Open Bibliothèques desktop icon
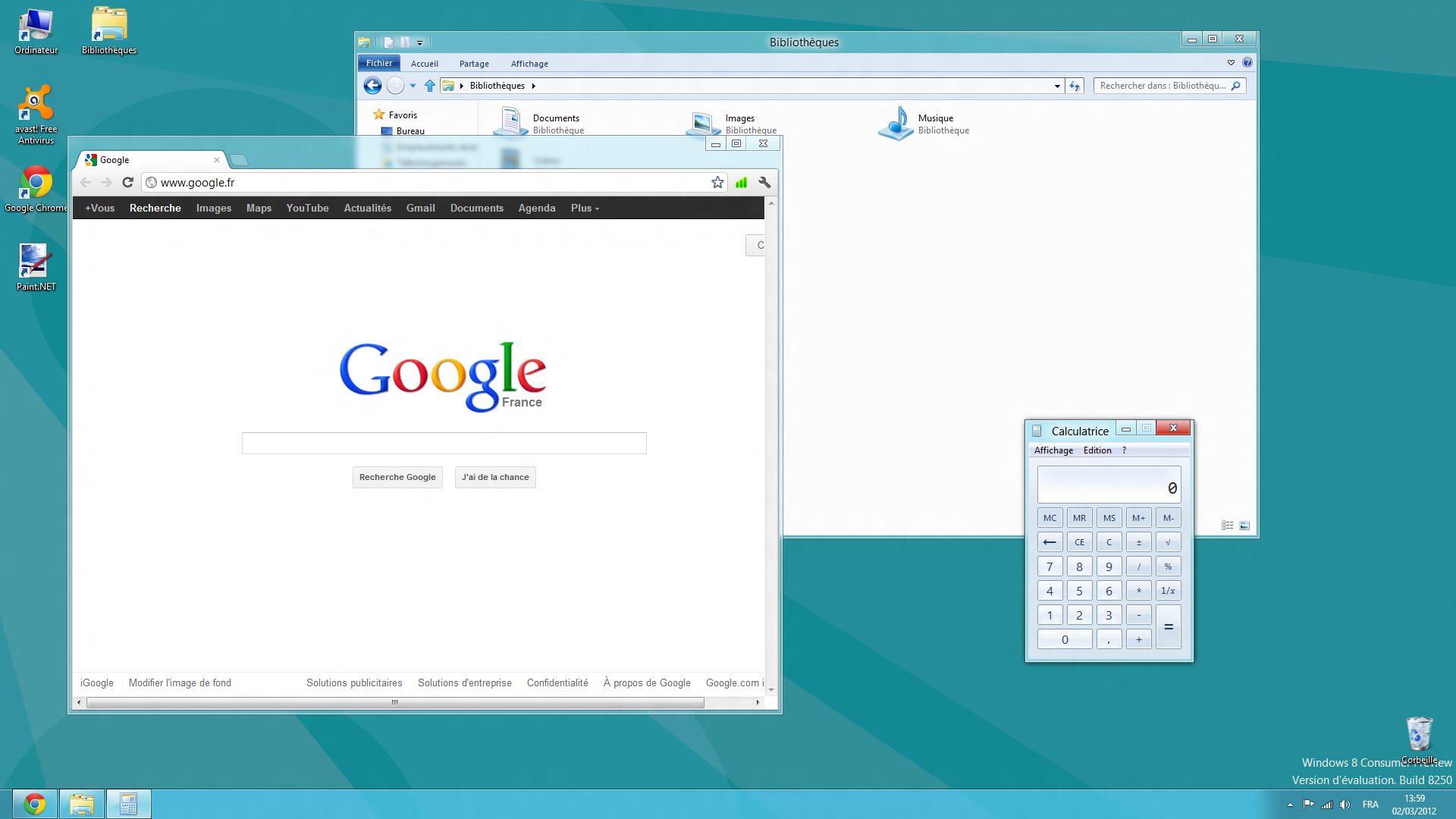Image resolution: width=1456 pixels, height=819 pixels. click(x=109, y=32)
